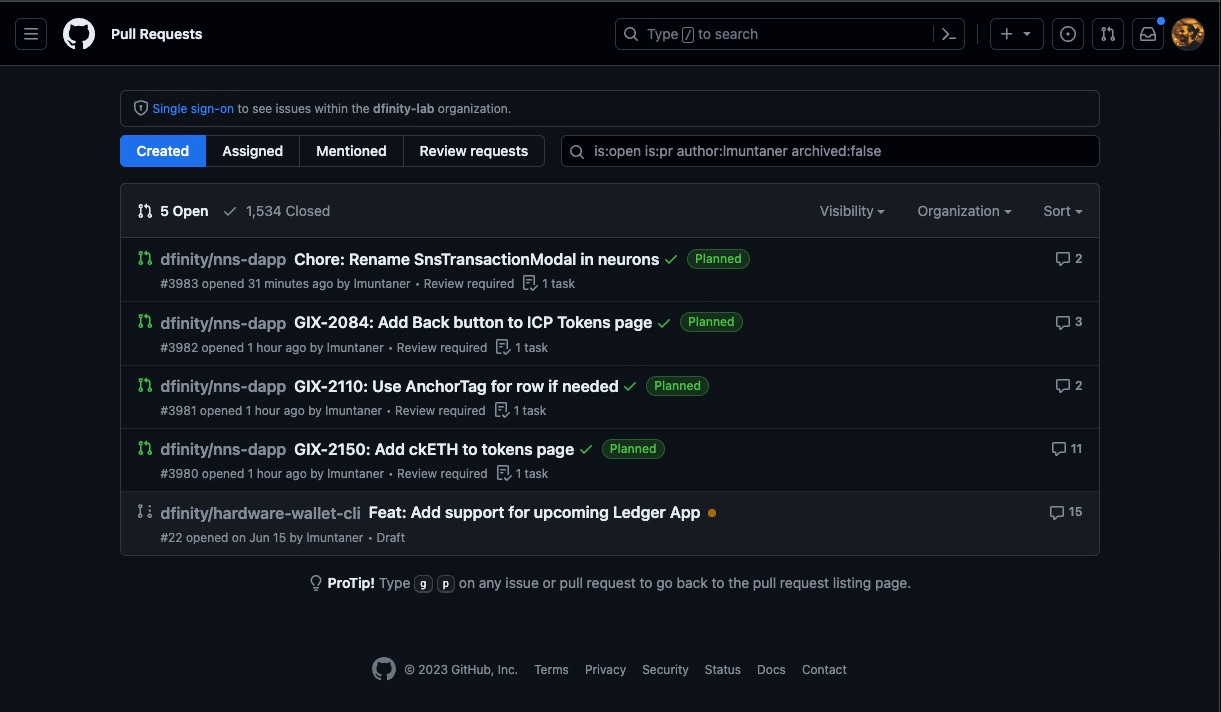1221x712 pixels.
Task: Open the dropdown caret next to plus
Action: point(1027,34)
